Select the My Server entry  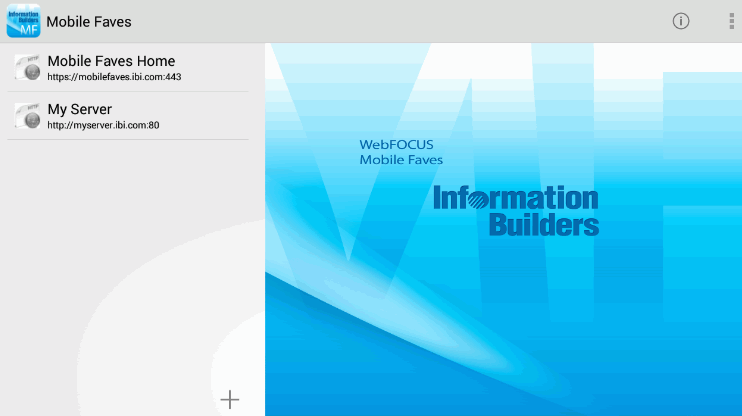pyautogui.click(x=128, y=116)
